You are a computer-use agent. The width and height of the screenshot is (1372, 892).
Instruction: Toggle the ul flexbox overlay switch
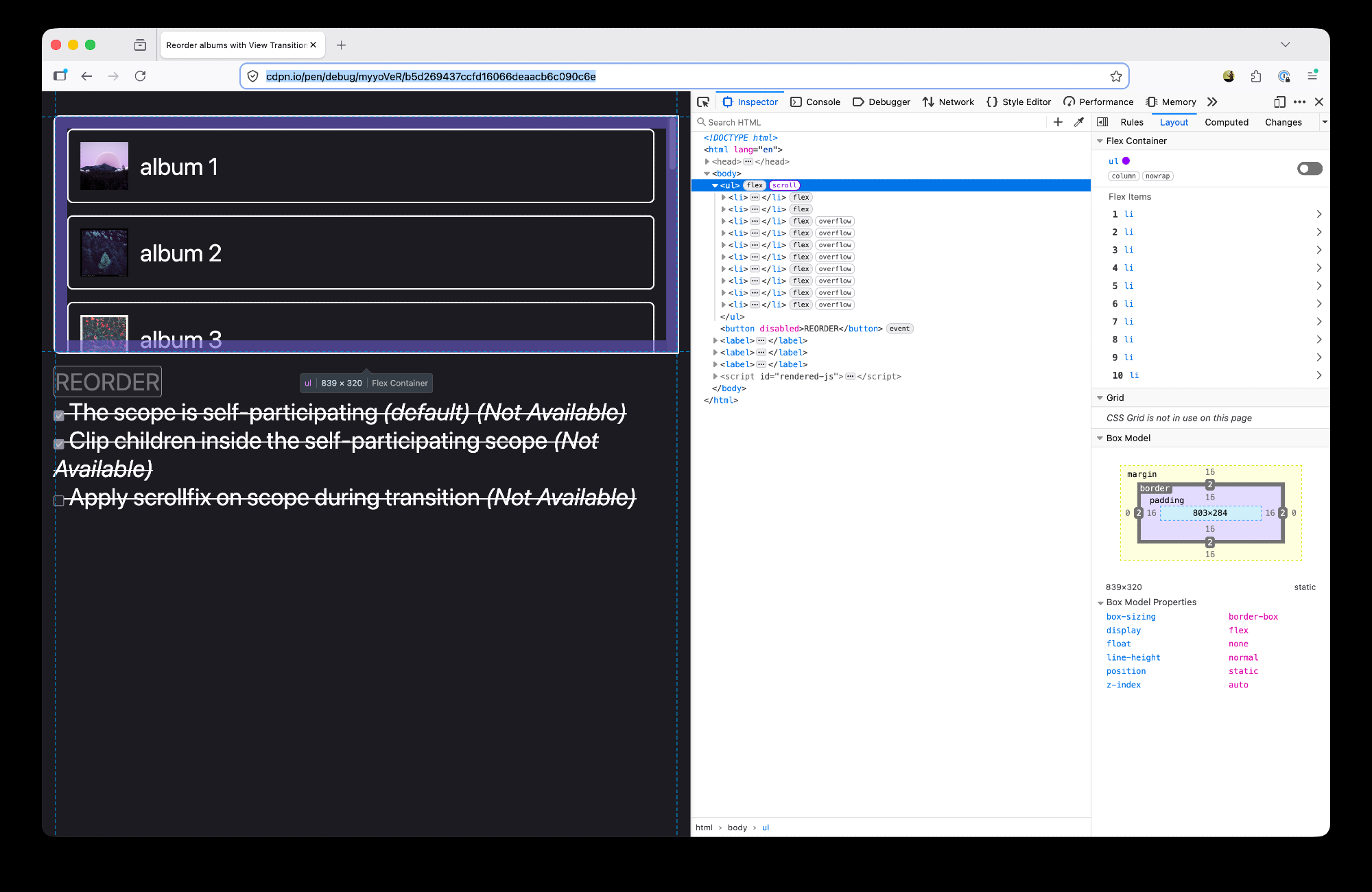tap(1309, 169)
